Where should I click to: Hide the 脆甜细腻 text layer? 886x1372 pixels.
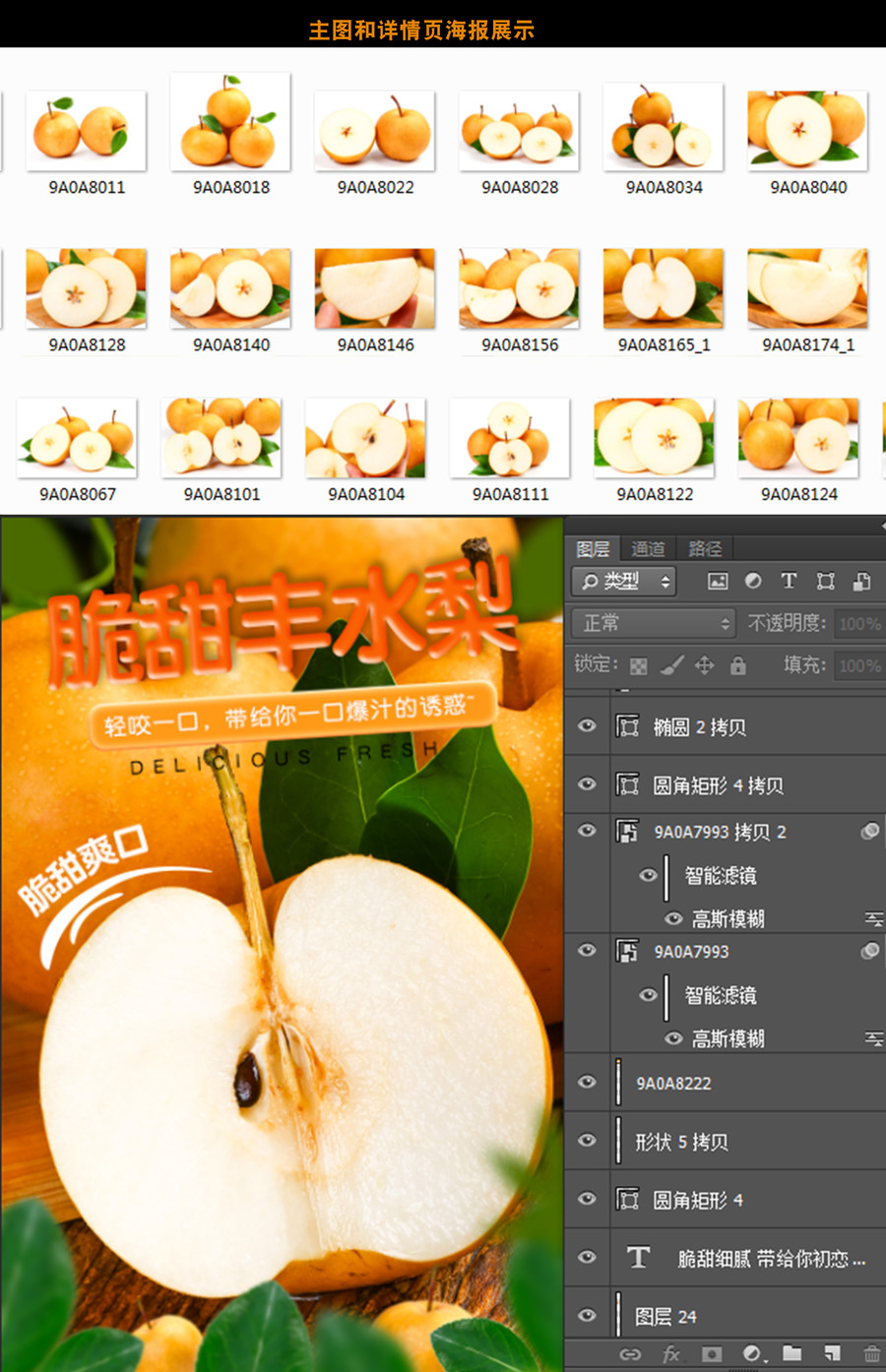pyautogui.click(x=588, y=1257)
